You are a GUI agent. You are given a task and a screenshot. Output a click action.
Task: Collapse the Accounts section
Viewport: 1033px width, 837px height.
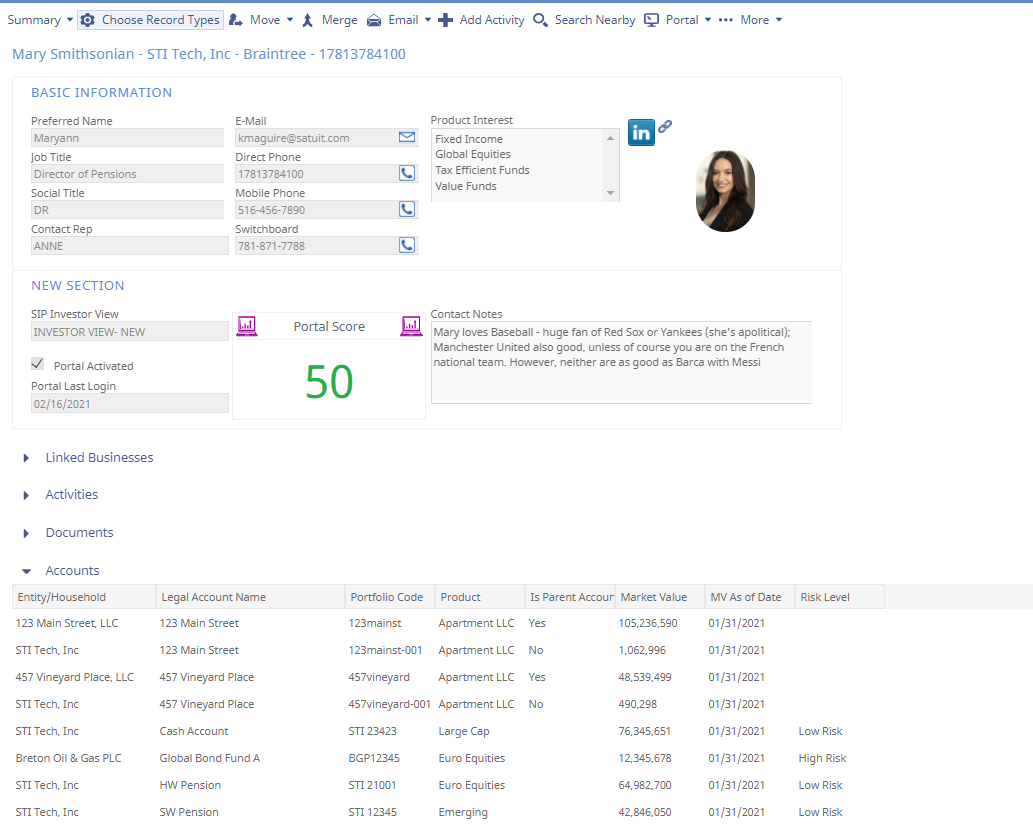point(26,571)
